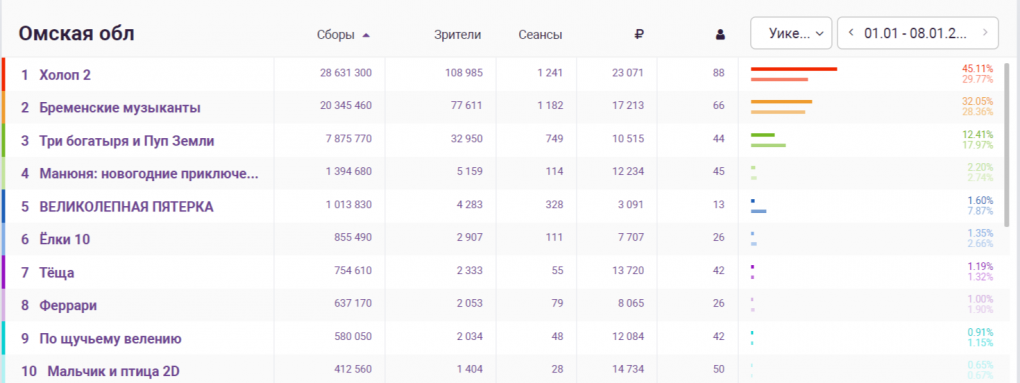Go to next date range arrow
Viewport: 1020px width, 383px height.
(x=986, y=32)
